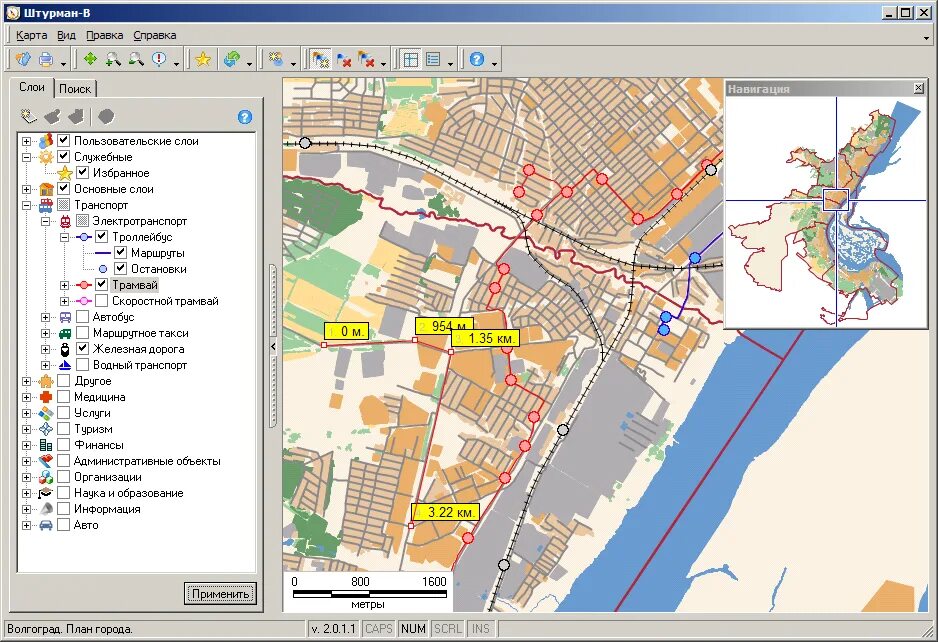This screenshot has height=642, width=938.
Task: Collapse the Транспорт tree node
Action: point(26,205)
